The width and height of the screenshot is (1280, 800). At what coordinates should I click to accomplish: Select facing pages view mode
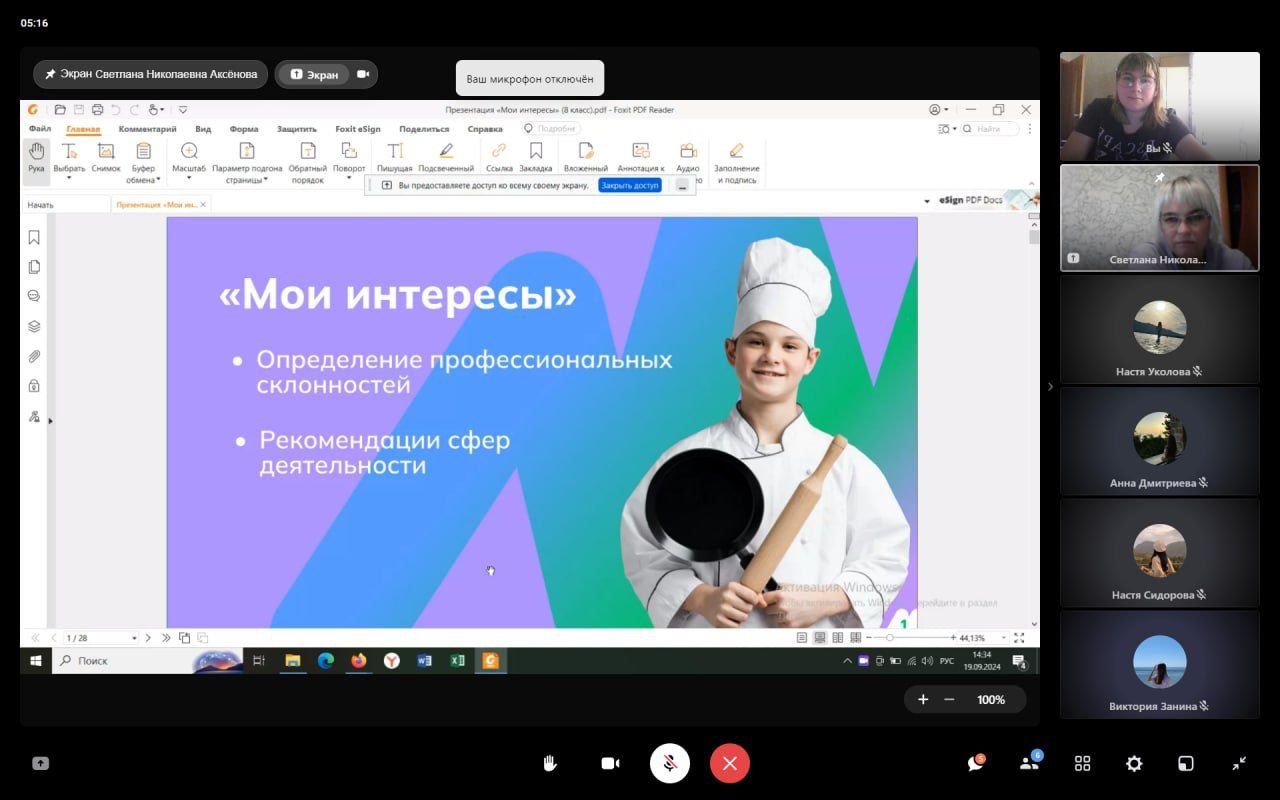(837, 638)
